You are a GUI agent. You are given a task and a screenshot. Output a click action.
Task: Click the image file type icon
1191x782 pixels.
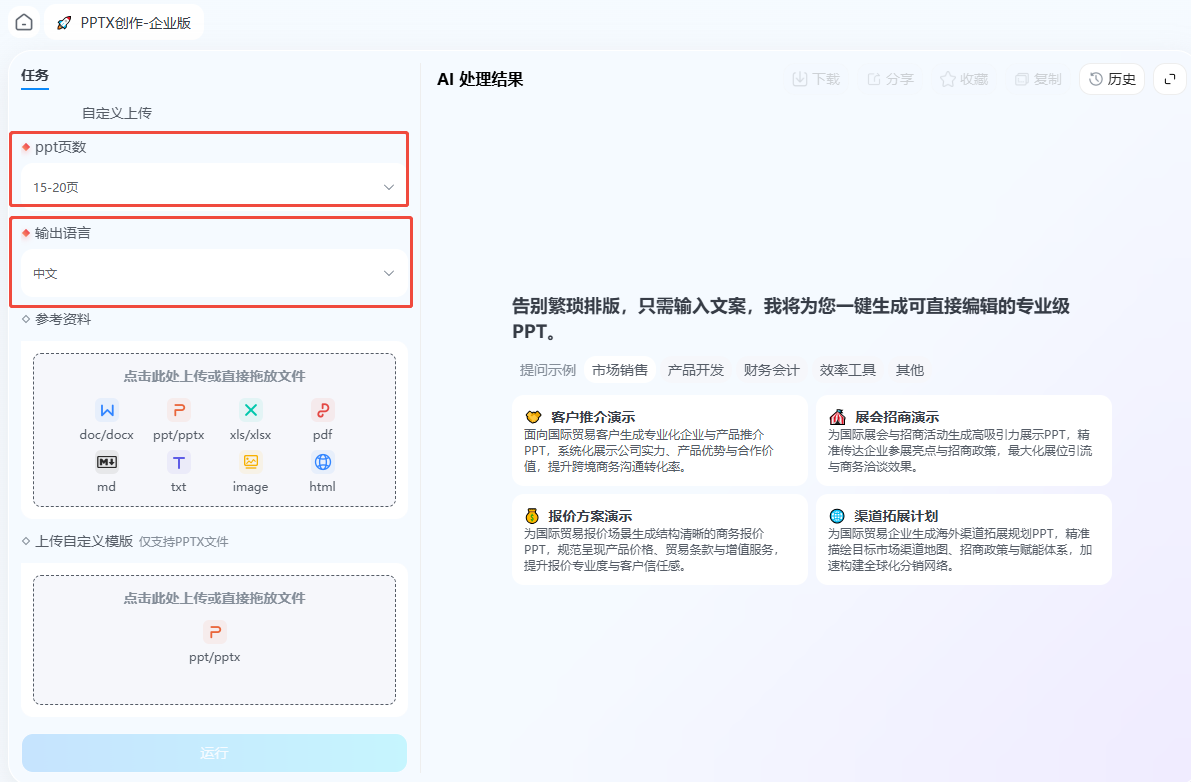click(x=251, y=462)
